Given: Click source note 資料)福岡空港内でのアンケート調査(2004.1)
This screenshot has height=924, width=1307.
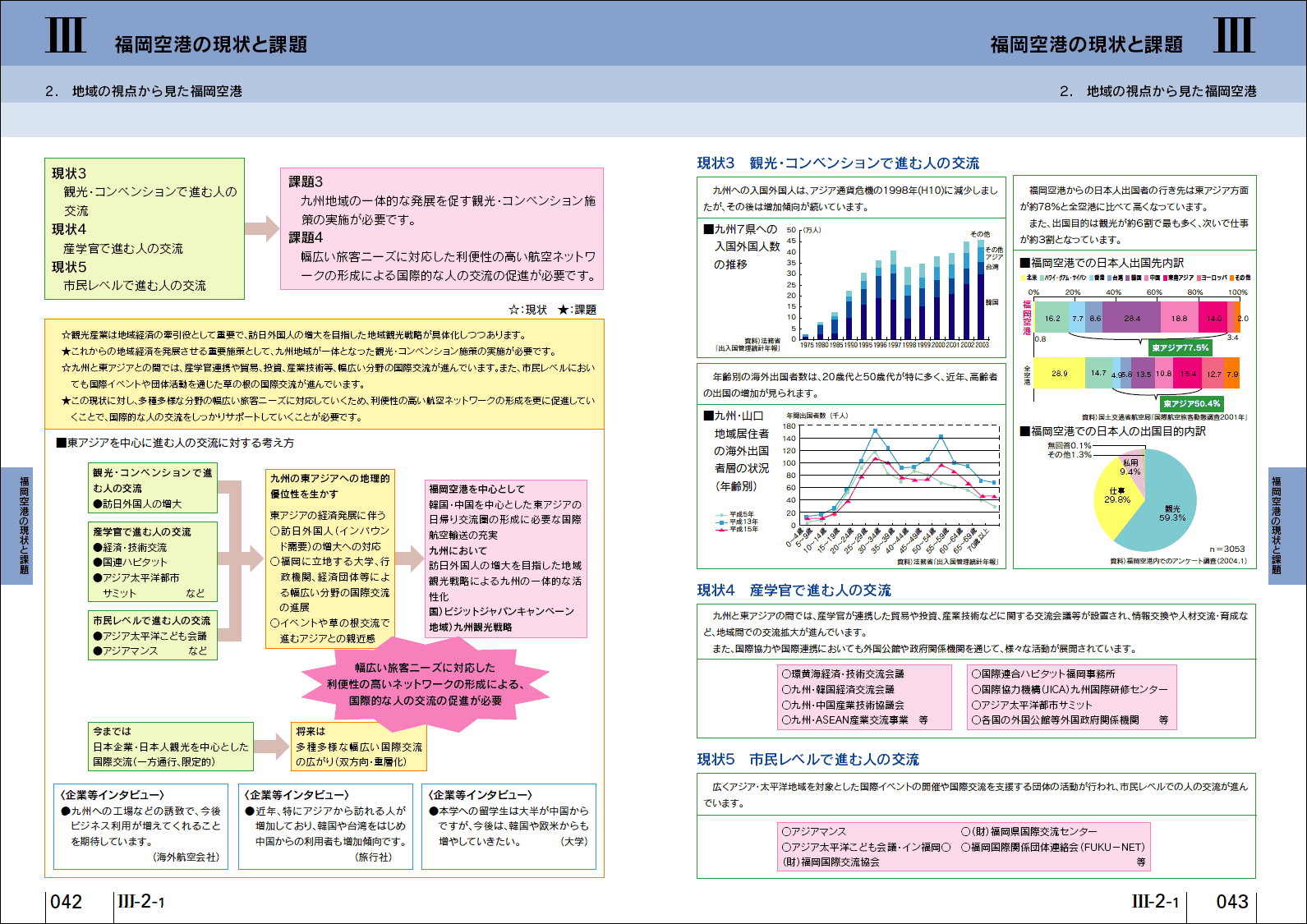Looking at the screenshot, I should [1178, 562].
